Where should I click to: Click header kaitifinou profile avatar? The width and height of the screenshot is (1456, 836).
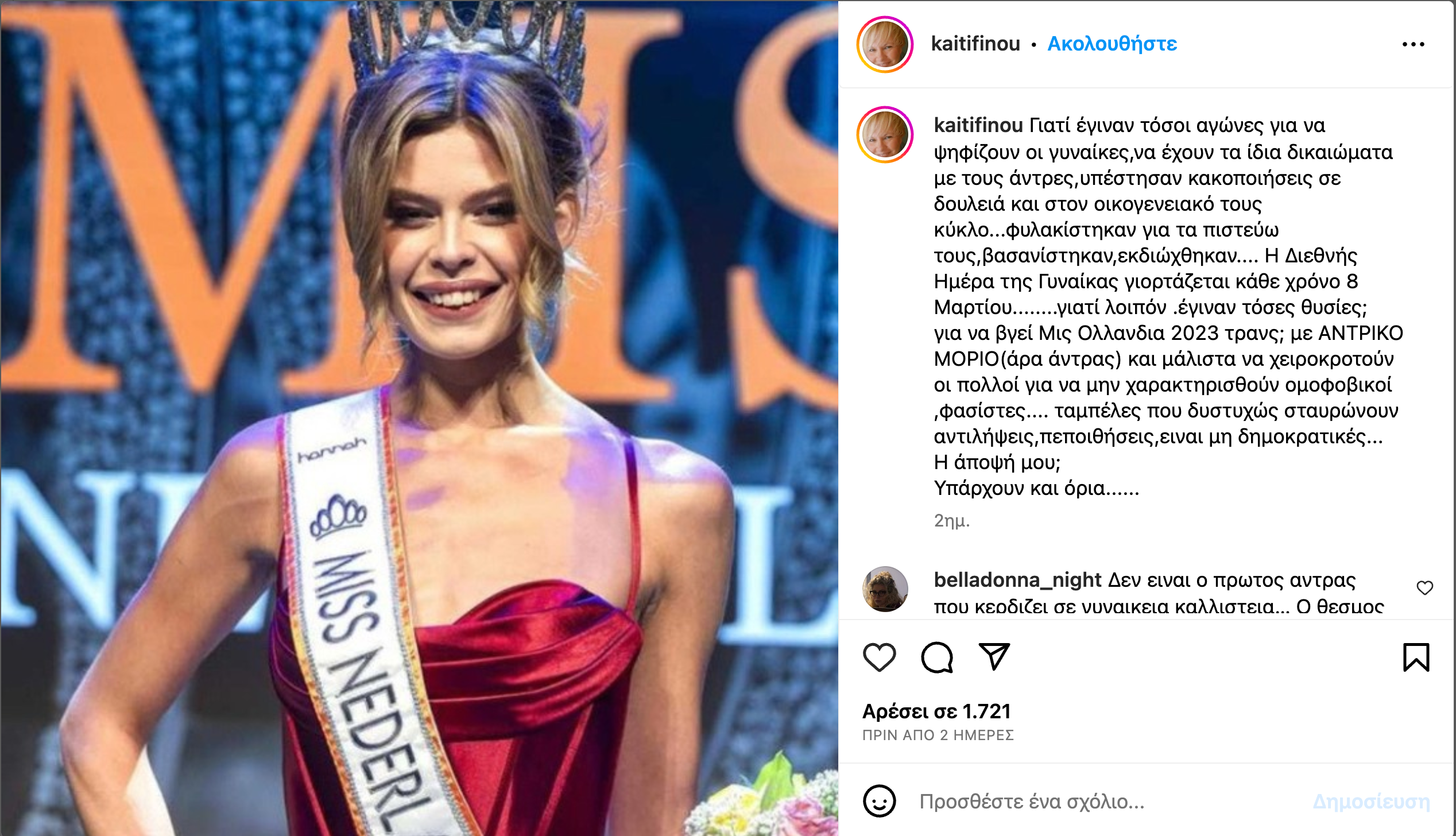885,44
